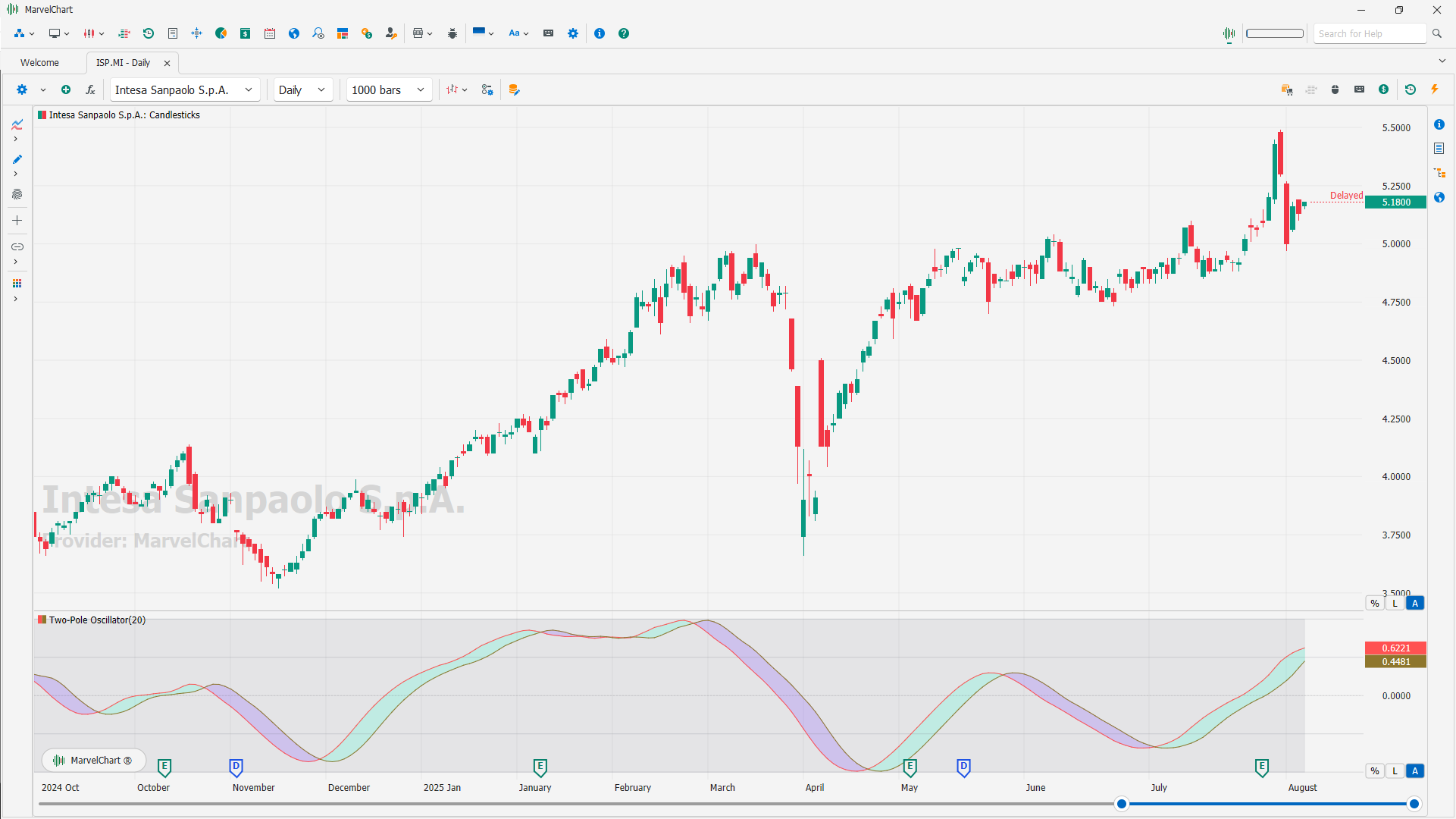Click the pie chart icon in main toolbar
The image size is (1456, 819).
coord(221,33)
